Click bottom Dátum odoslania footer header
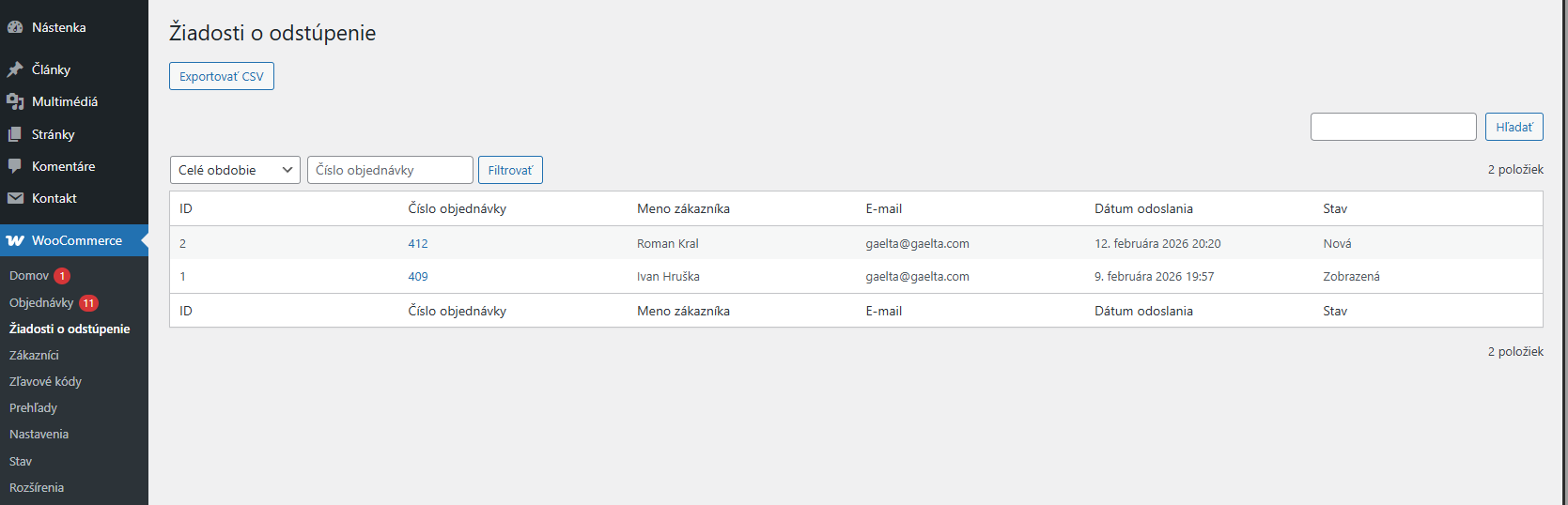Viewport: 1568px width, 505px height. [1143, 311]
